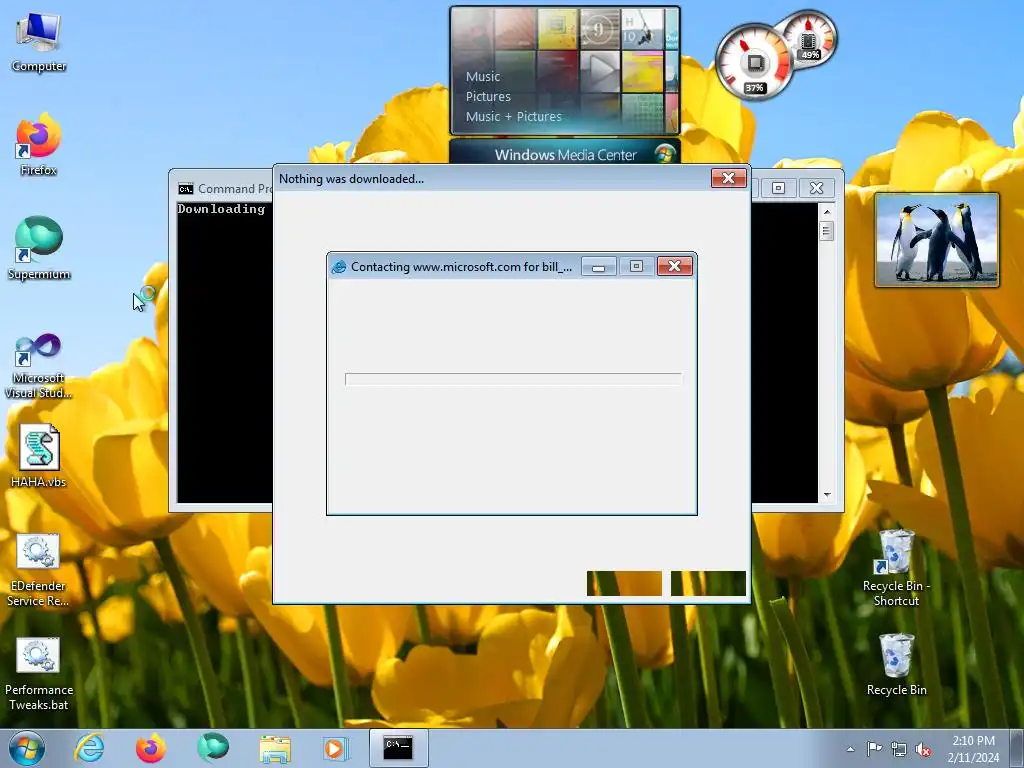
Task: Close the Contacting www.microsoft.com window
Action: 675,266
